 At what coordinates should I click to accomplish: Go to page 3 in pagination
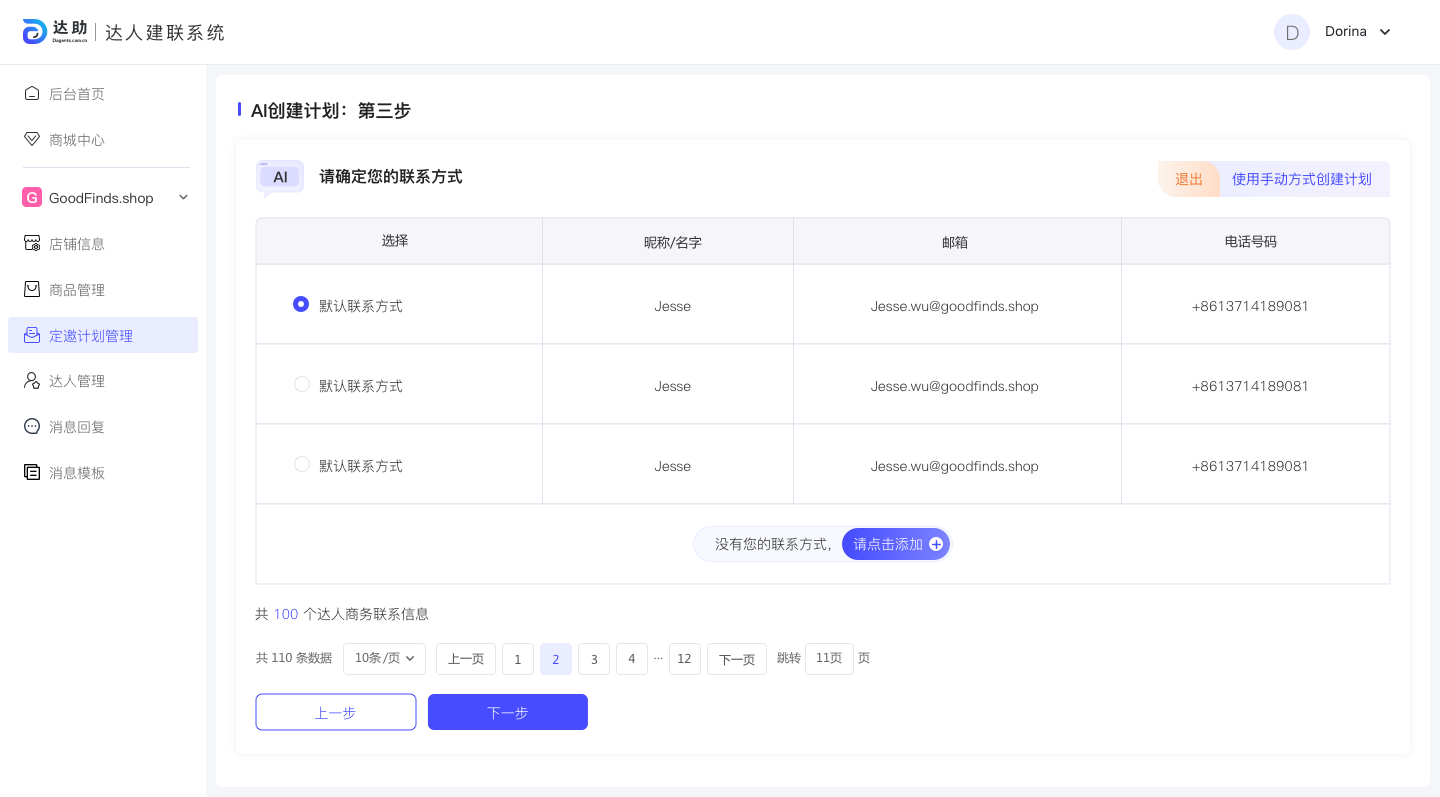click(594, 659)
